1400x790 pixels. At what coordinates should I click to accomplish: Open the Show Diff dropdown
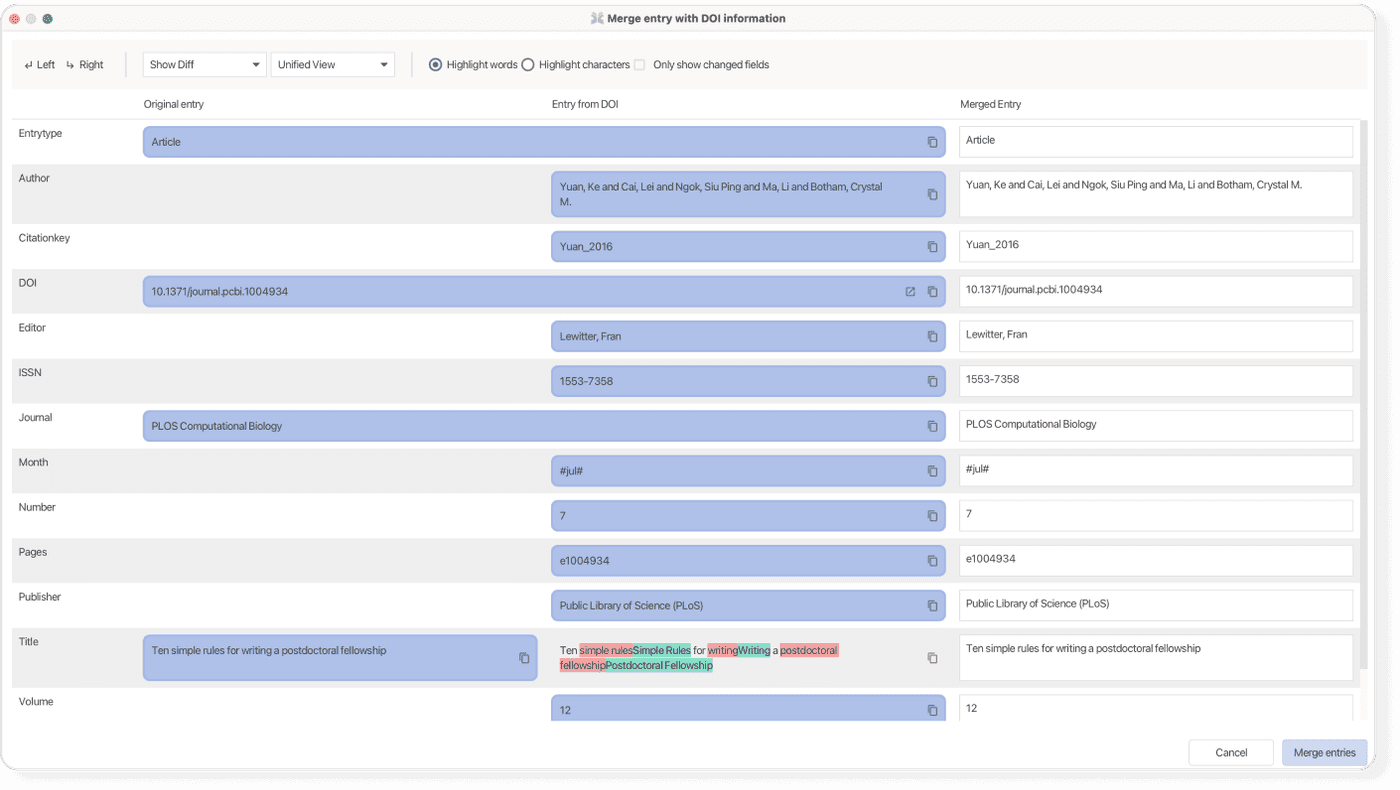click(204, 64)
